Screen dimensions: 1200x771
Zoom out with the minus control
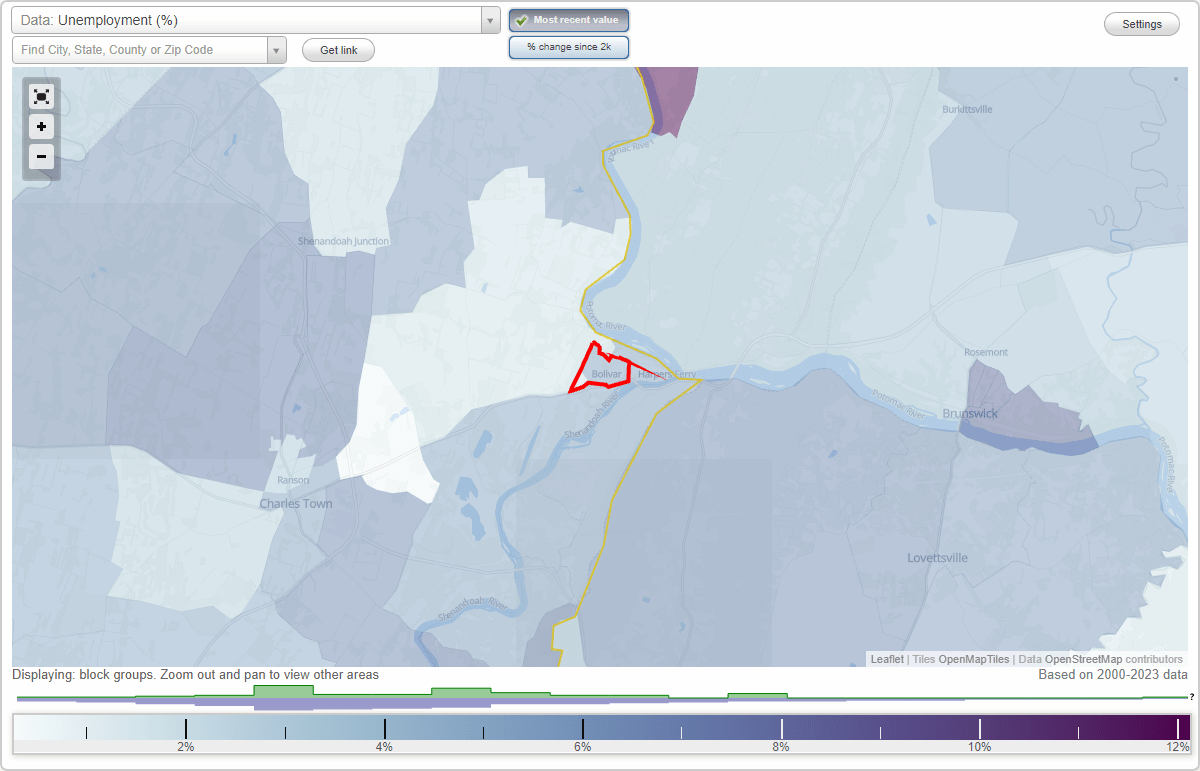tap(41, 156)
